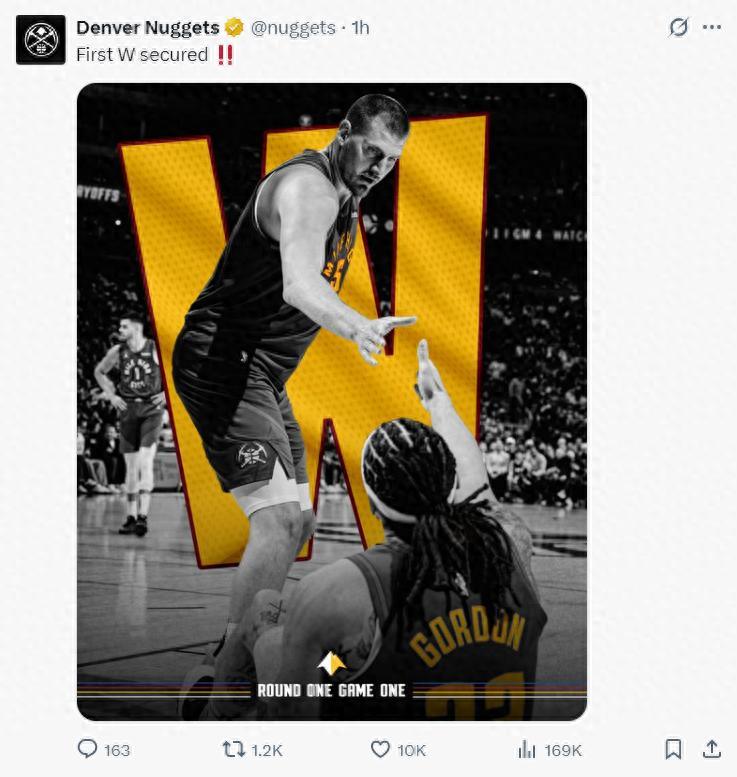Click the 10K likes count
Viewport: 737px width, 777px height.
pos(411,750)
